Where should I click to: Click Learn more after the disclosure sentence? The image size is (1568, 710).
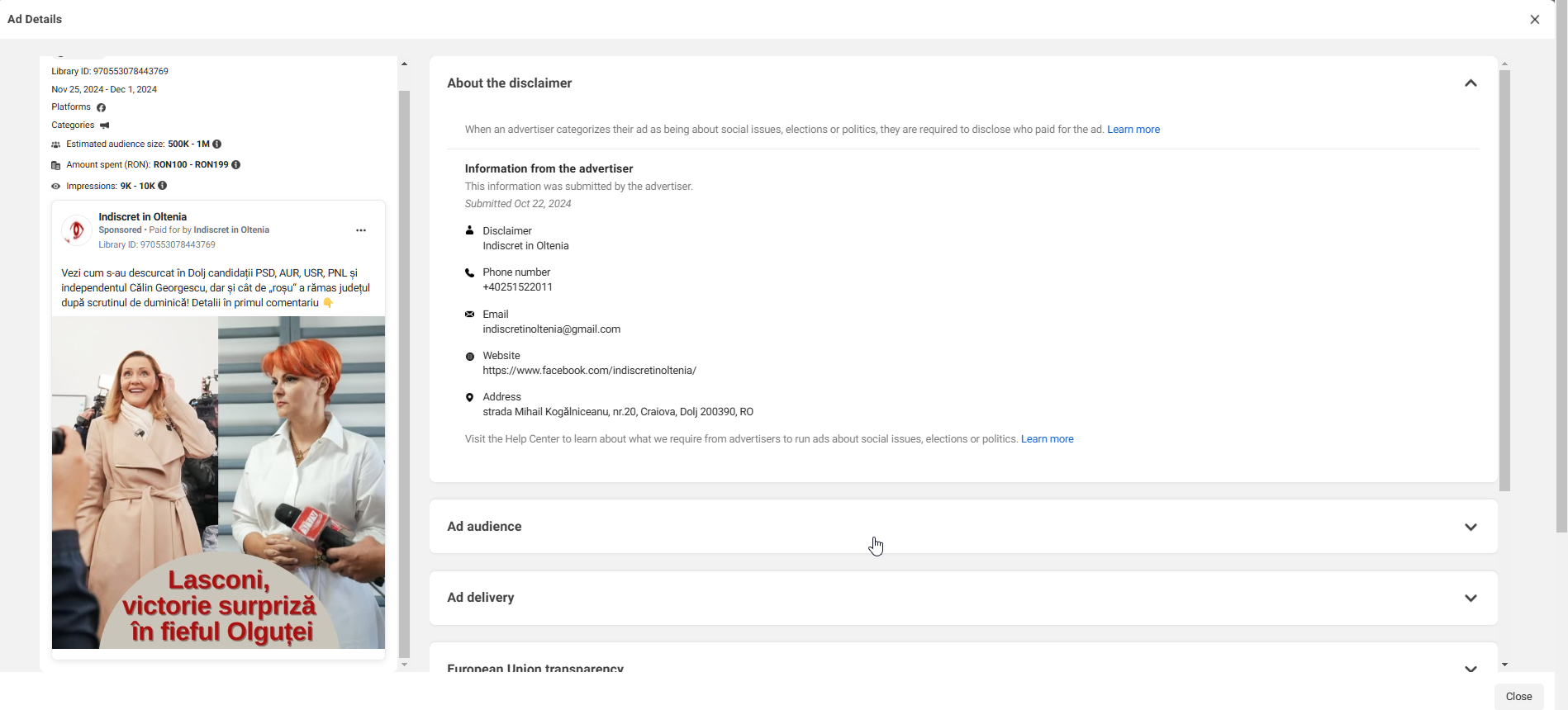[x=1133, y=130]
